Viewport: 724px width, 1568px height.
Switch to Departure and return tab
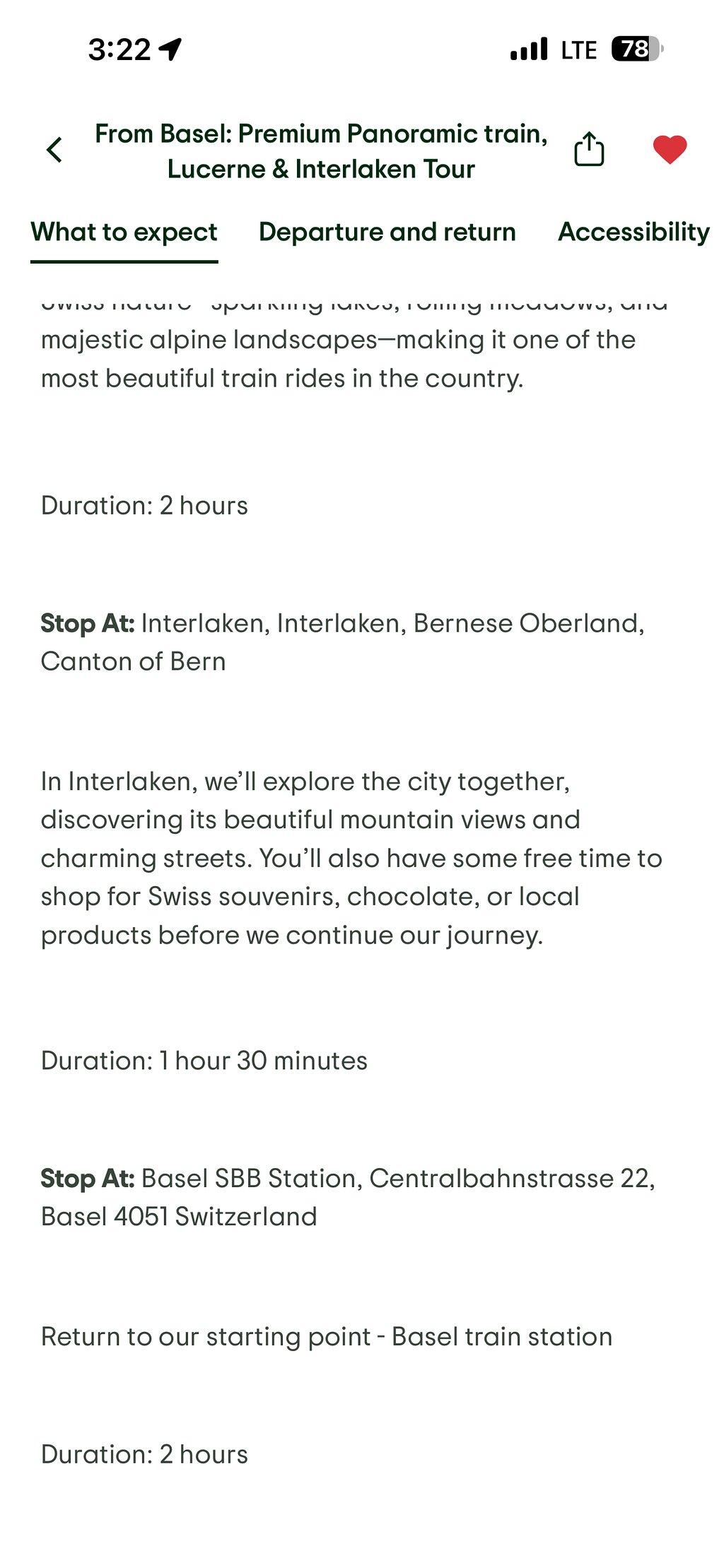click(x=387, y=232)
